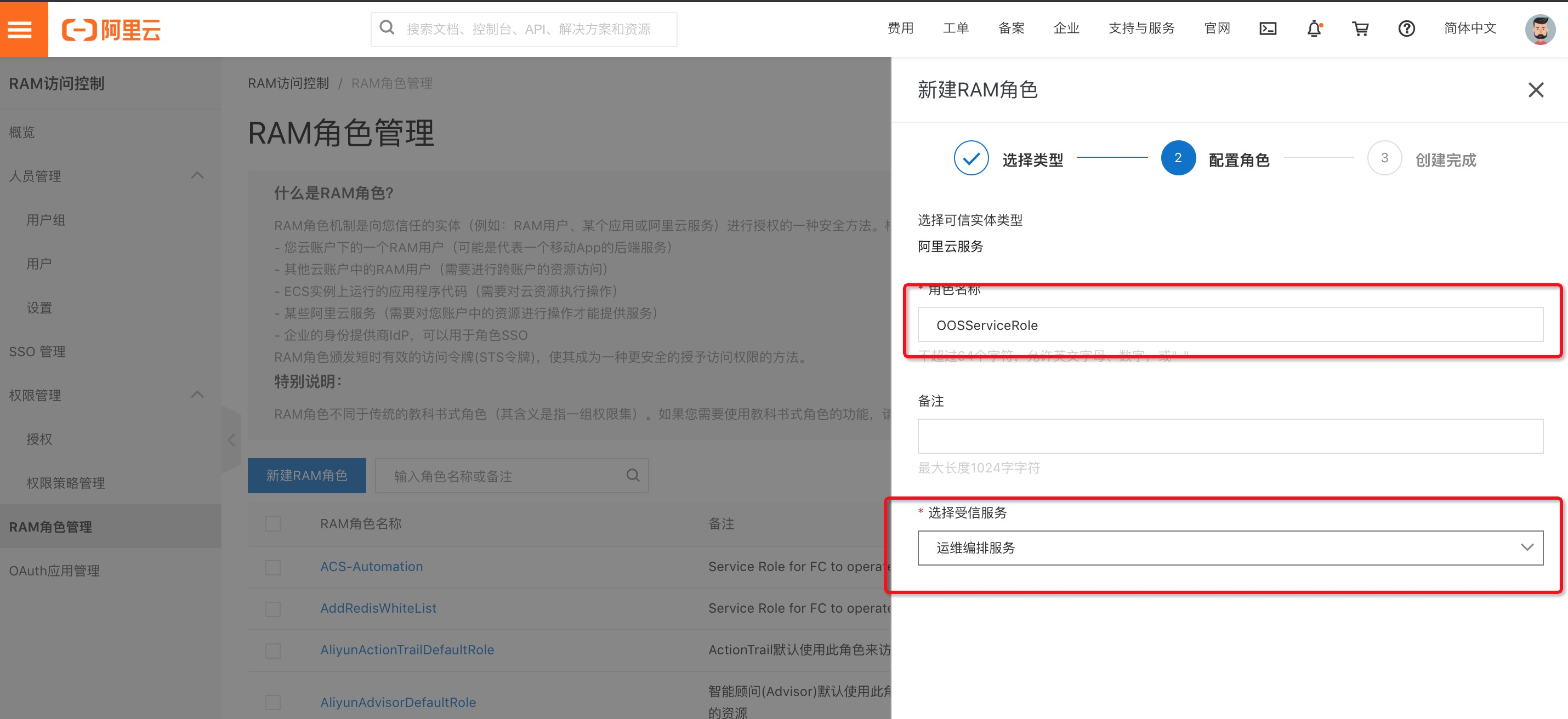Open the AliyunAdvisorDefaultRole role link
The image size is (1568, 719).
(398, 703)
